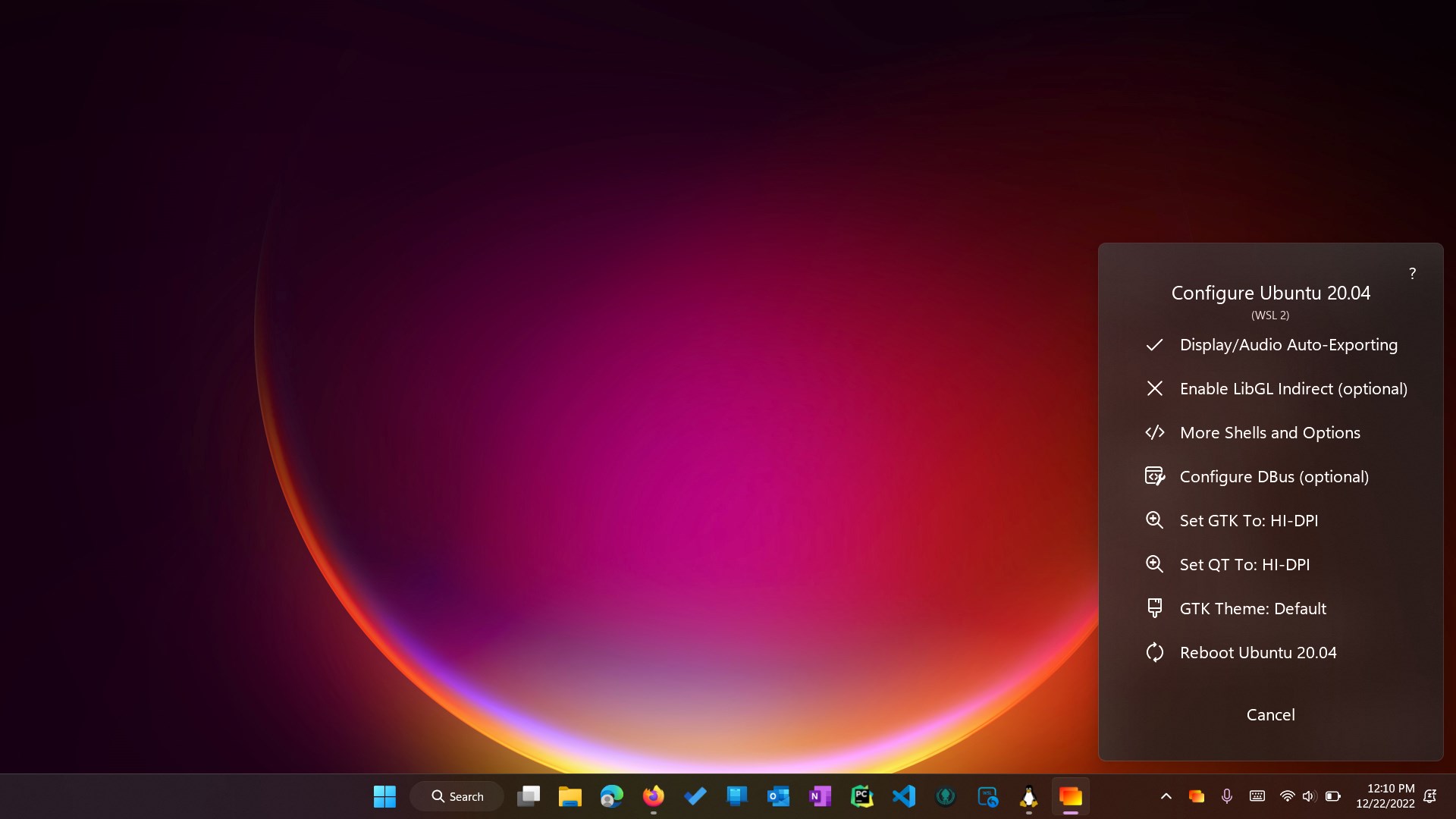The width and height of the screenshot is (1456, 819).
Task: Open the volume control slider in system tray
Action: click(x=1310, y=796)
